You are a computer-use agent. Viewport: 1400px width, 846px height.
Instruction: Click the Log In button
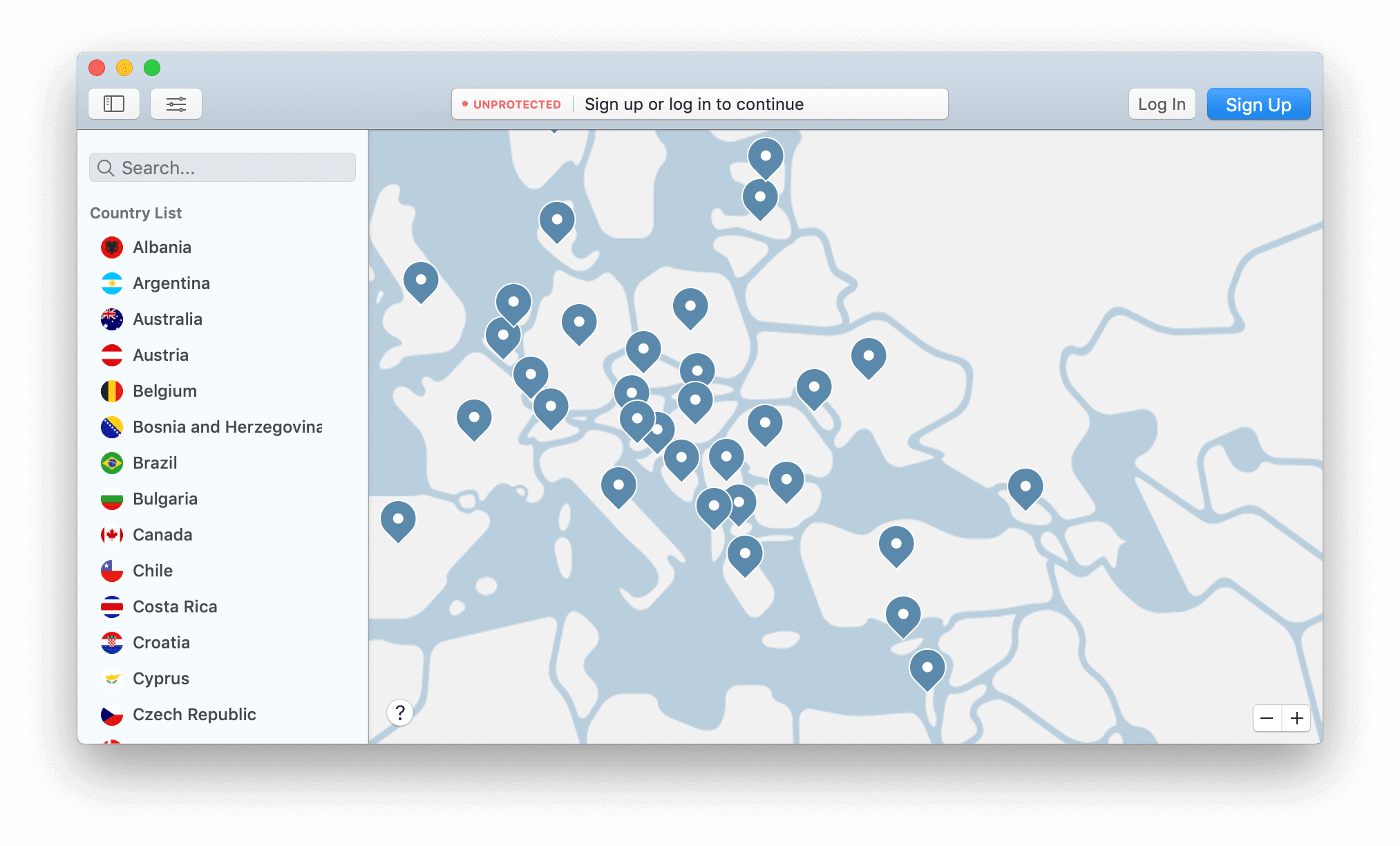click(x=1162, y=104)
